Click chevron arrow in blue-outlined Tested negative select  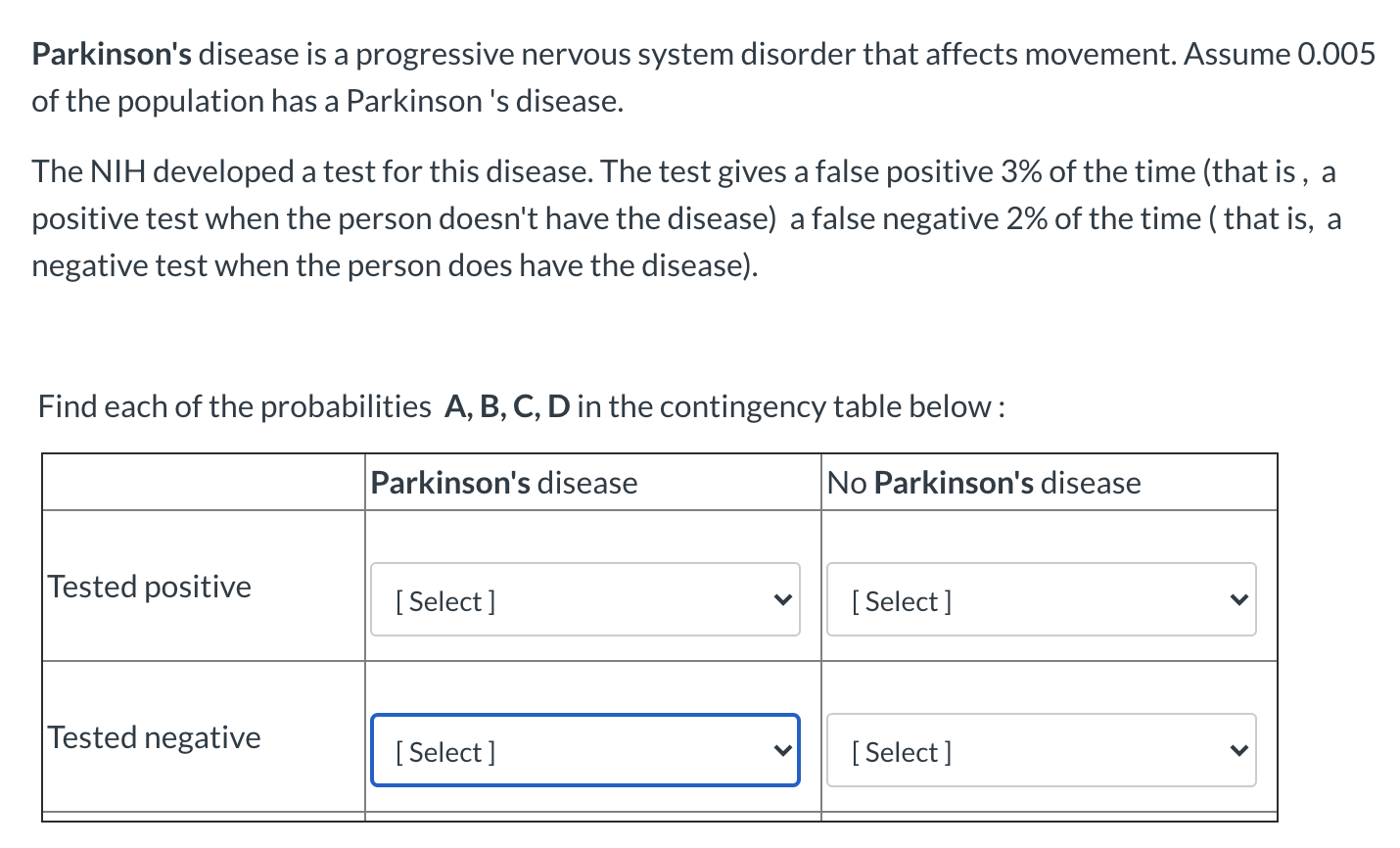781,750
